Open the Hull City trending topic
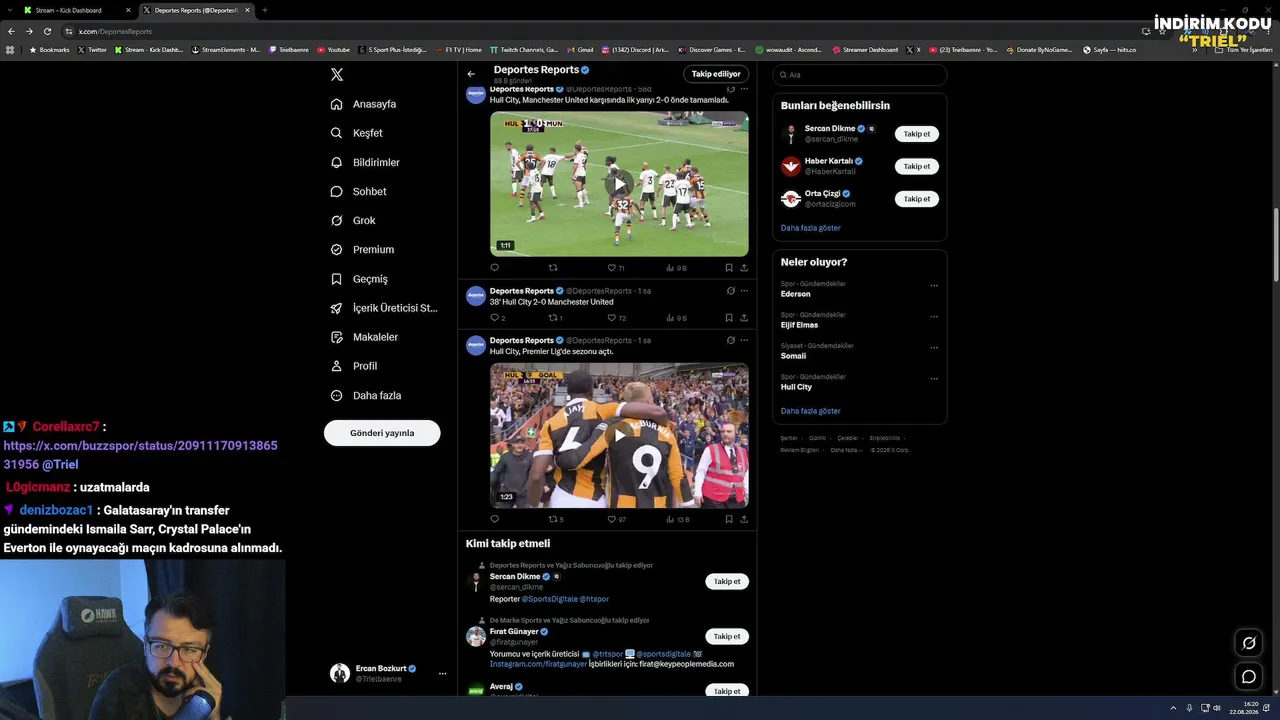Viewport: 1280px width, 720px height. click(796, 387)
